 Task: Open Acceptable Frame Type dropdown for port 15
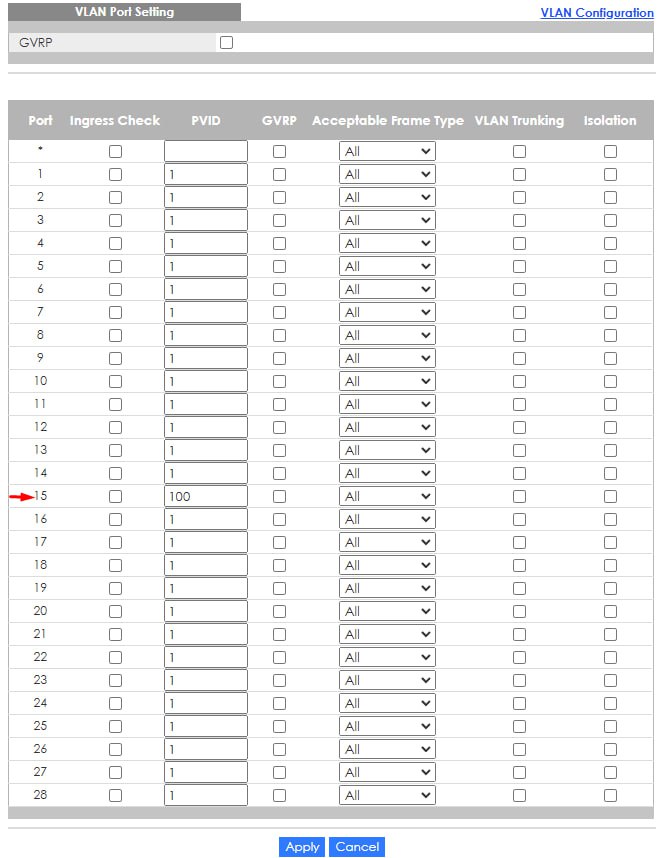[x=387, y=496]
